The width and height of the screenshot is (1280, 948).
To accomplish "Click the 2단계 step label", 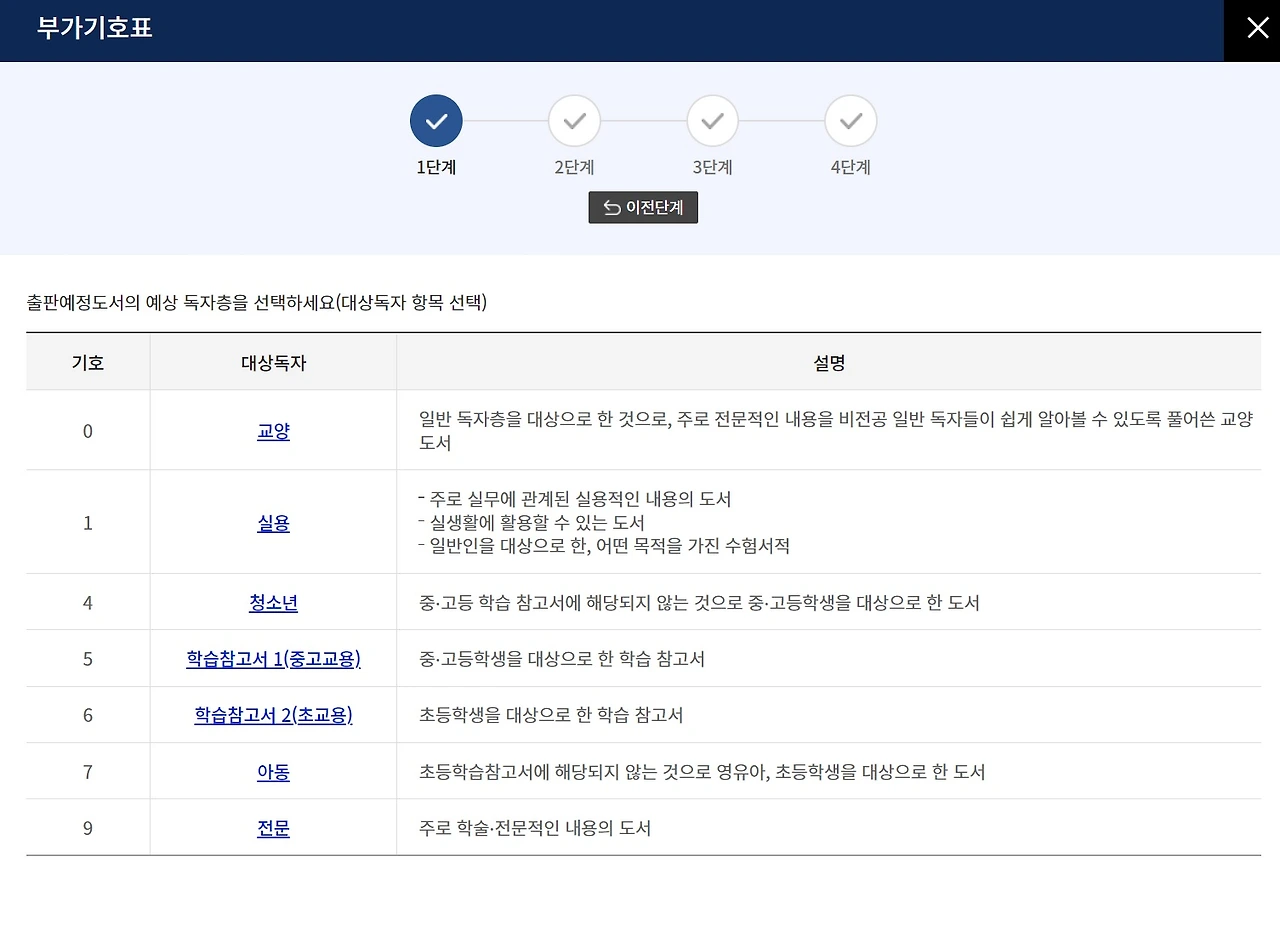I will (574, 168).
